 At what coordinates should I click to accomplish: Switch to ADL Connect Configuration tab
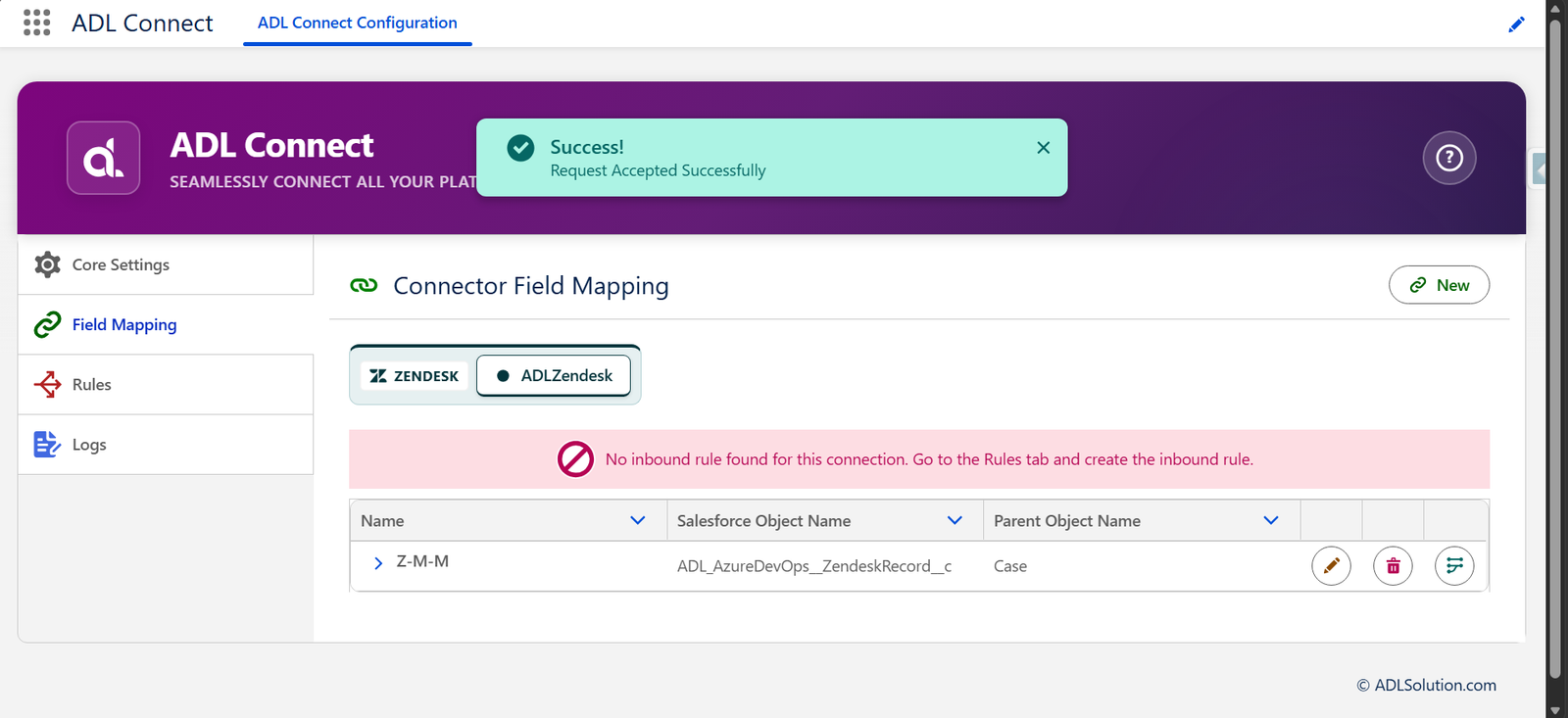click(357, 23)
